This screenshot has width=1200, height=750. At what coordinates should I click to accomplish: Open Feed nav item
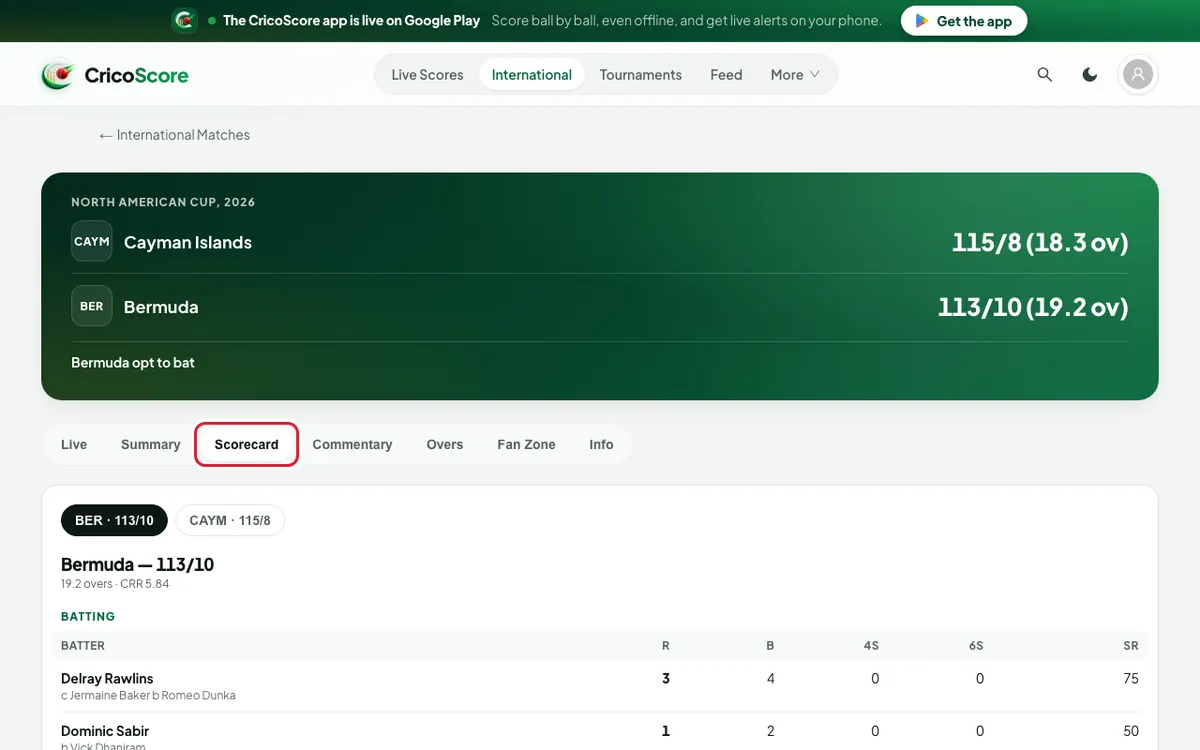(x=726, y=75)
